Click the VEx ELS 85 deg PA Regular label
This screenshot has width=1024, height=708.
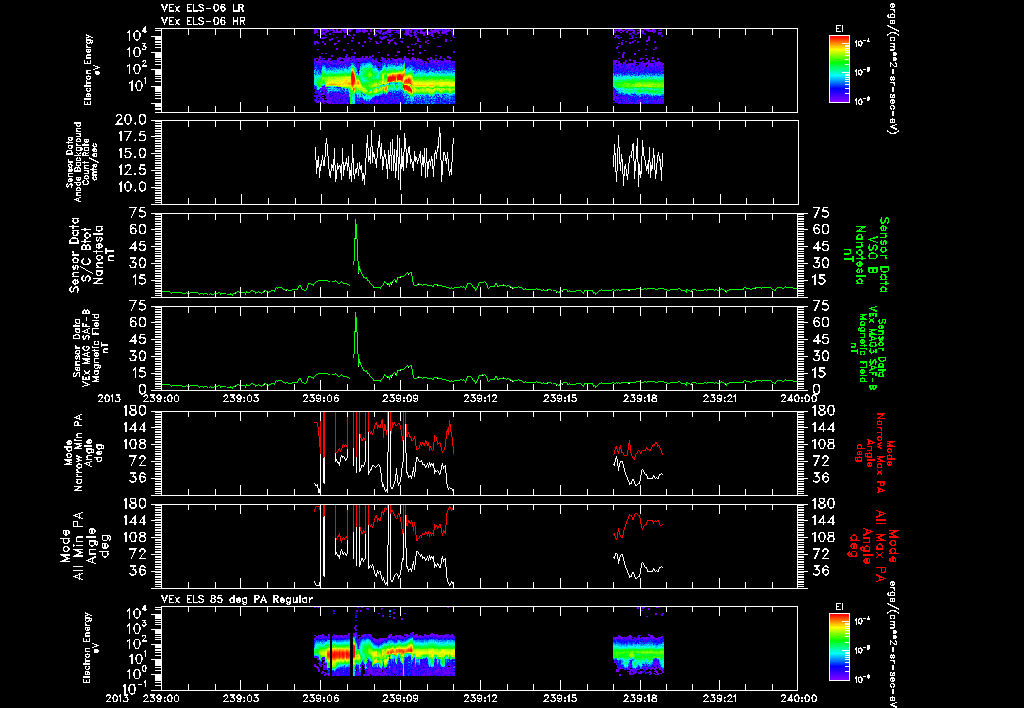click(x=237, y=599)
